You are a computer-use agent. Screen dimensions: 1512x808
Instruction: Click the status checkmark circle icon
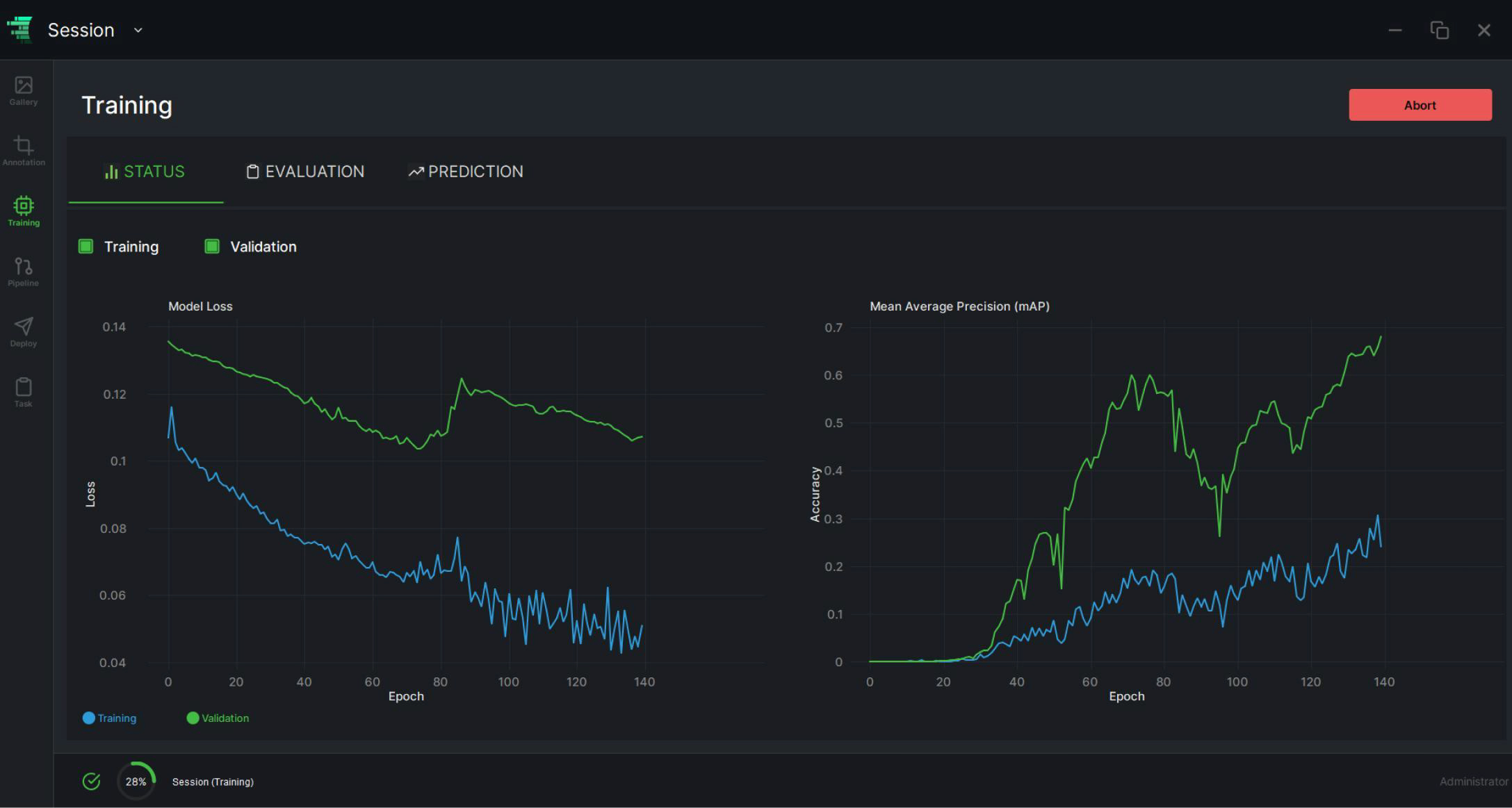tap(91, 782)
